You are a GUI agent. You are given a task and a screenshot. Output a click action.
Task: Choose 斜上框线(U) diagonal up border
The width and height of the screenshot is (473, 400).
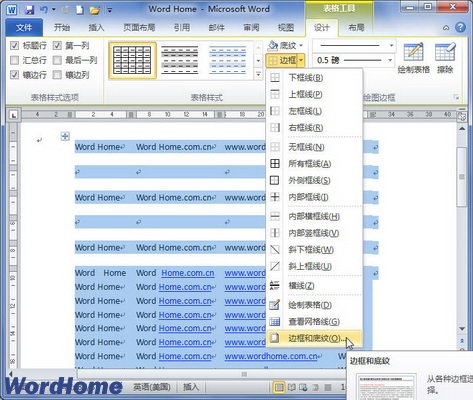(314, 266)
